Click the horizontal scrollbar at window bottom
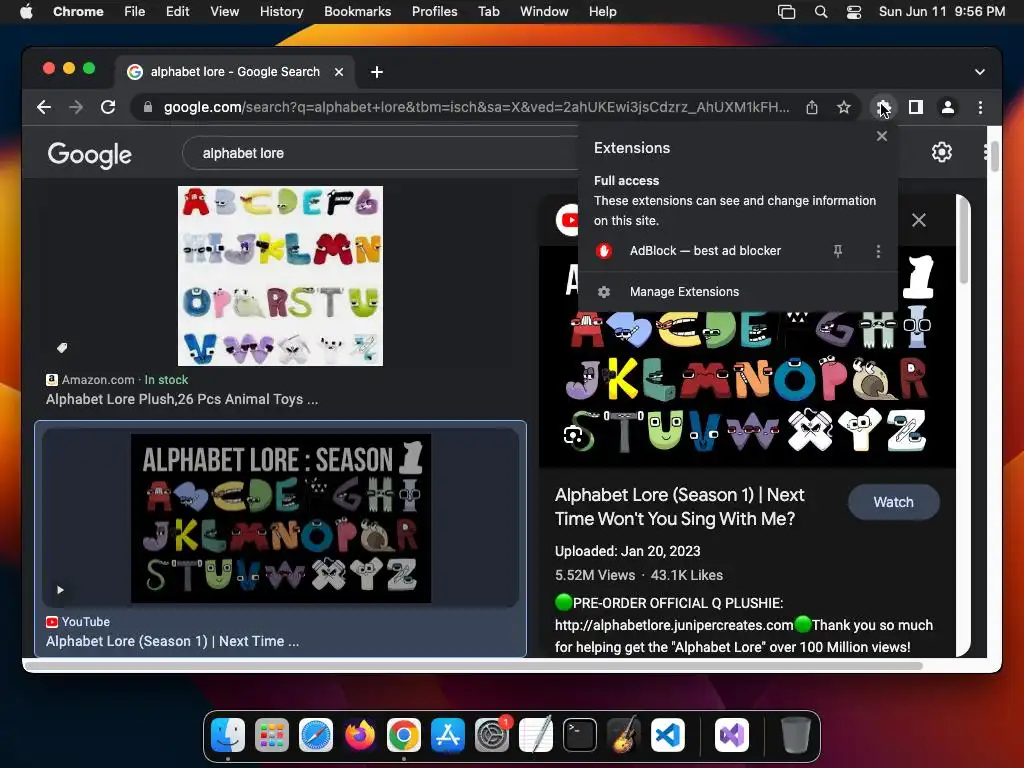This screenshot has height=768, width=1024. (x=474, y=666)
